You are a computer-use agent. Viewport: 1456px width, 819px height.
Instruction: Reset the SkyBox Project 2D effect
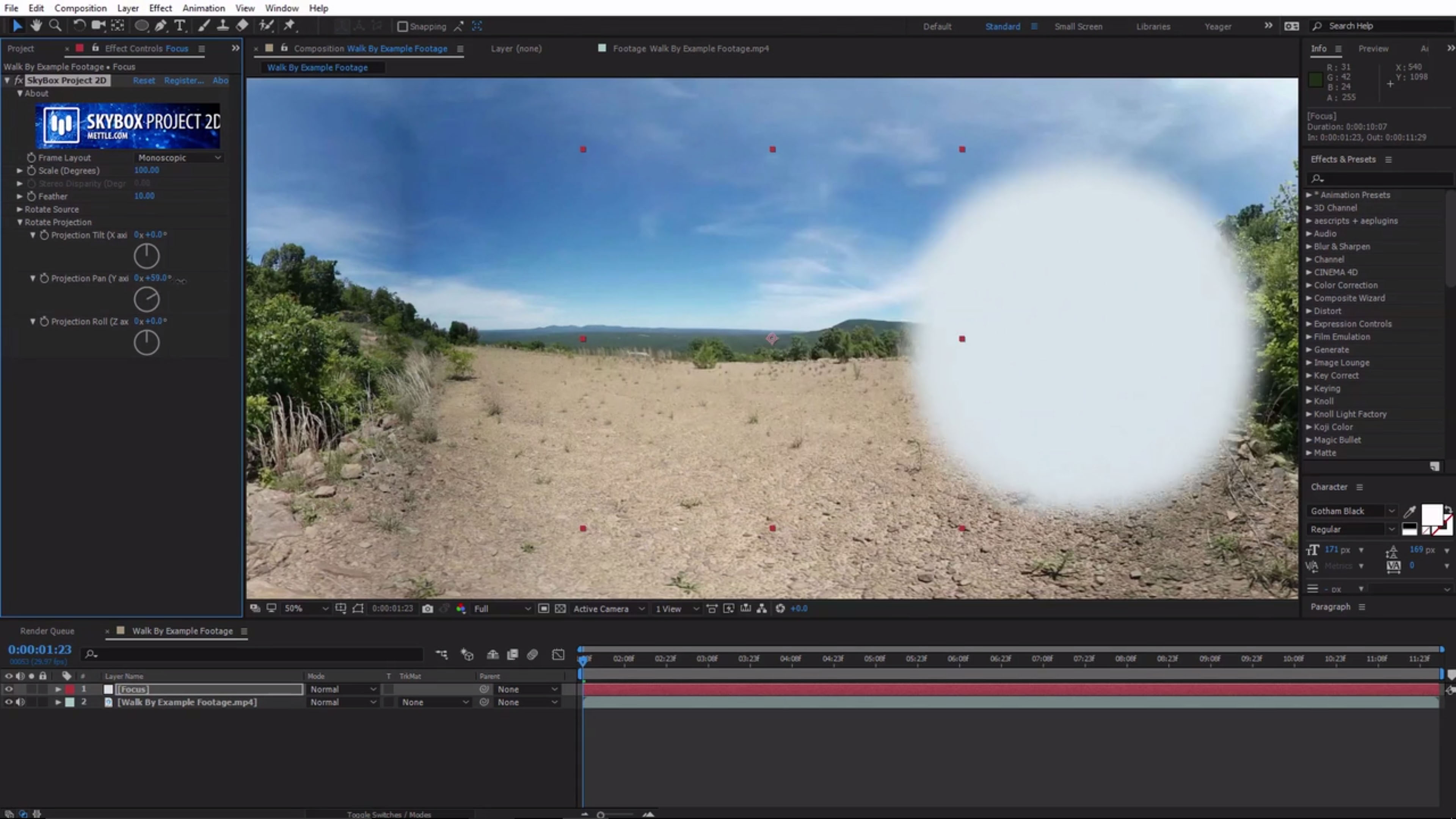[144, 80]
